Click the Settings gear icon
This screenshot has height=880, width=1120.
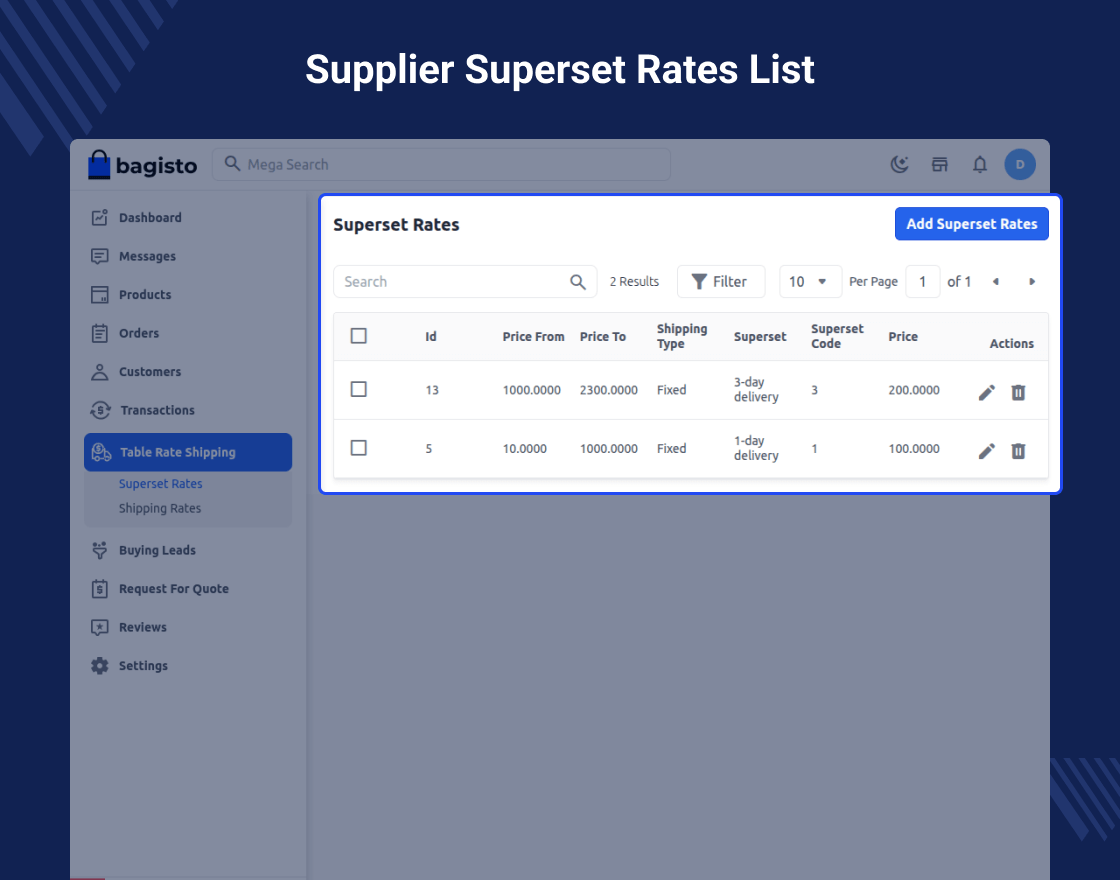tap(100, 666)
